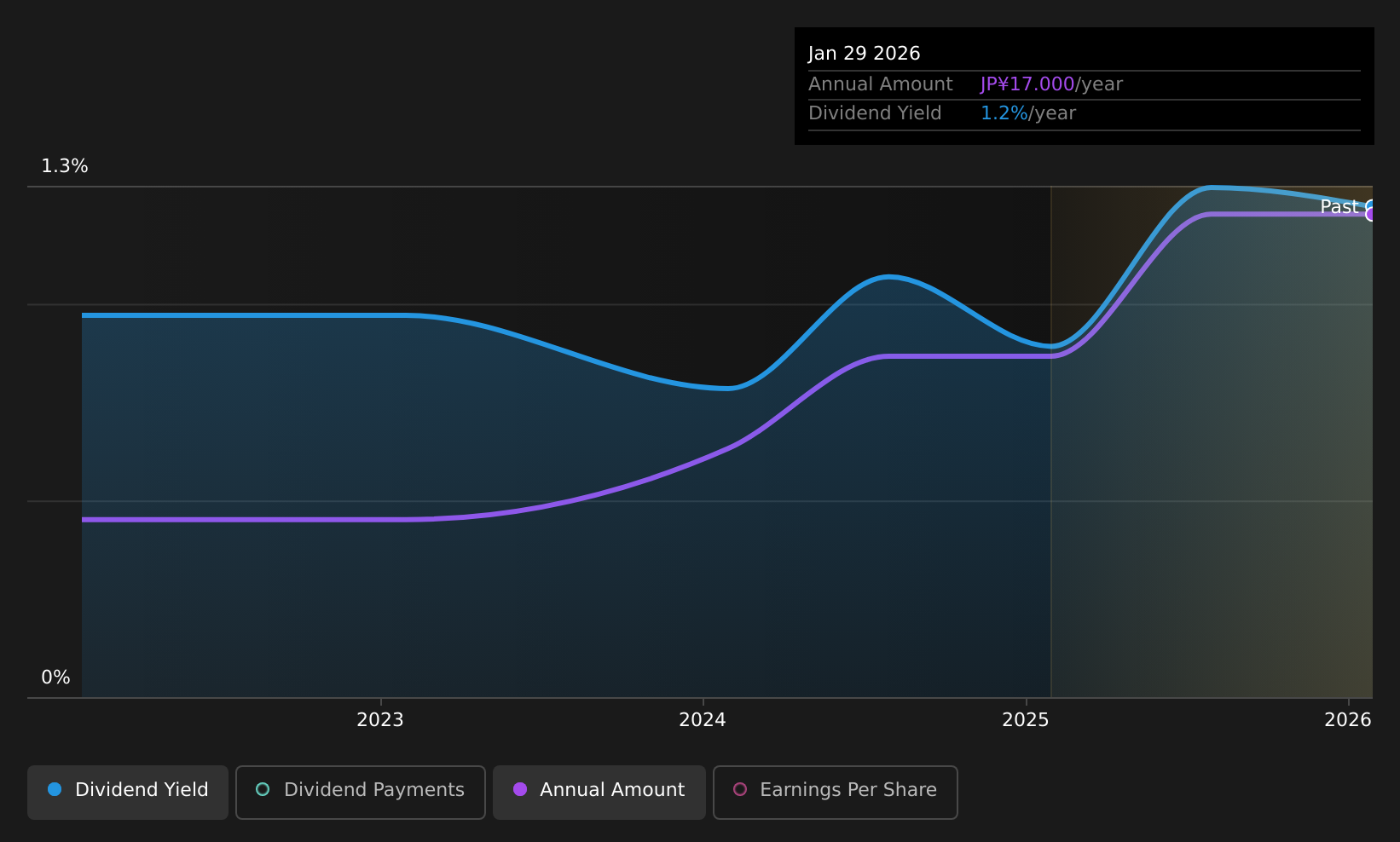Enable the Earnings Per Share series
1400x842 pixels.
[x=836, y=793]
